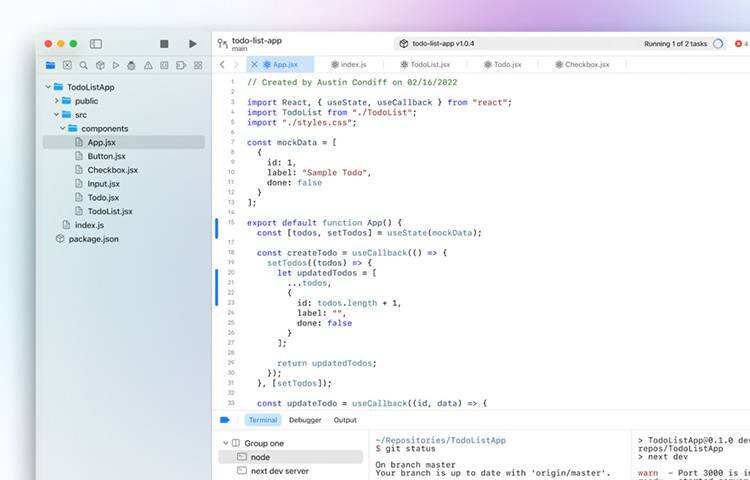Click the Run (play) button in toolbar
Image resolution: width=750 pixels, height=480 pixels.
(193, 44)
